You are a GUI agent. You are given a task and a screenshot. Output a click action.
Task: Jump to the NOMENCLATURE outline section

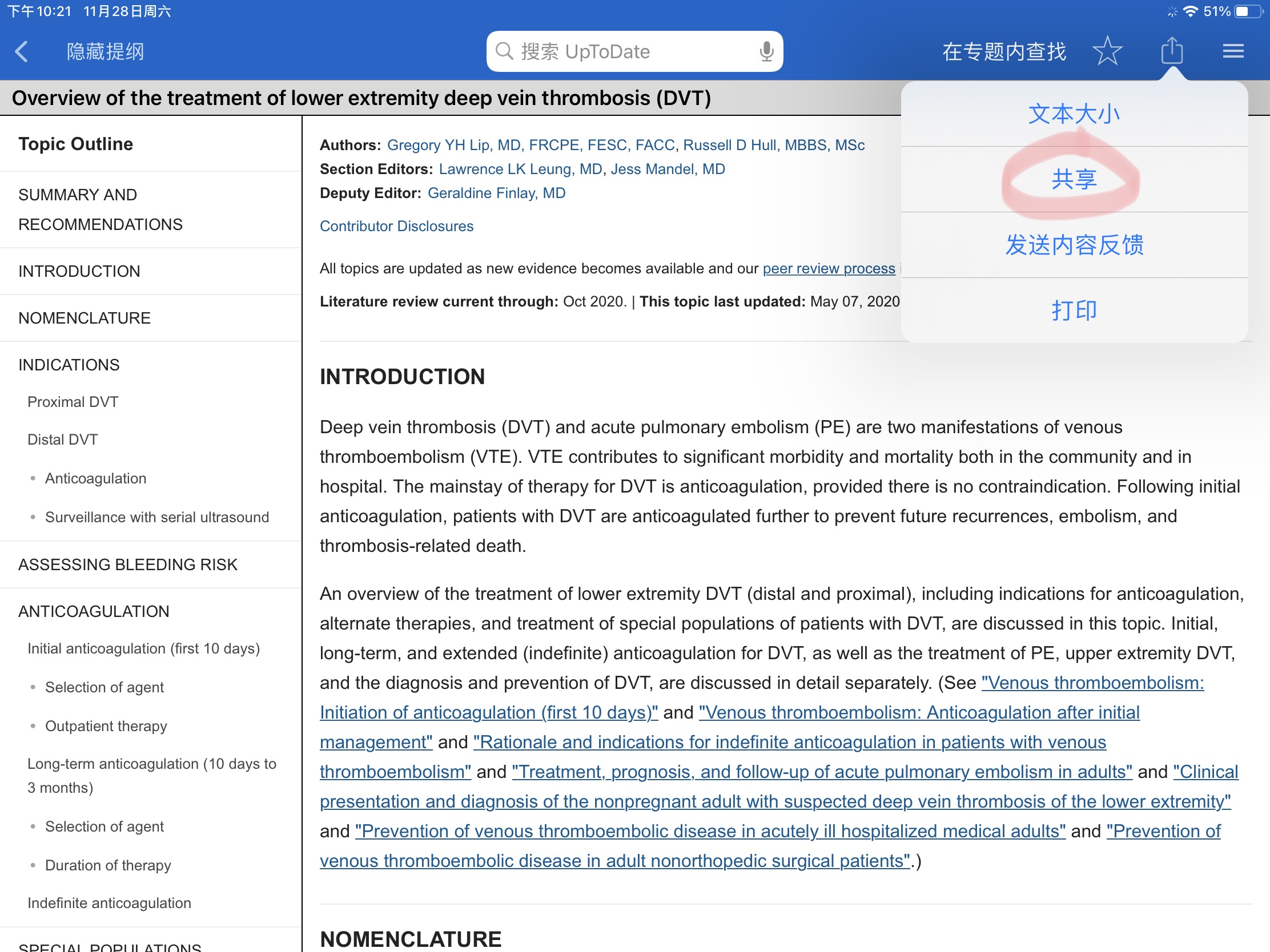pos(85,318)
